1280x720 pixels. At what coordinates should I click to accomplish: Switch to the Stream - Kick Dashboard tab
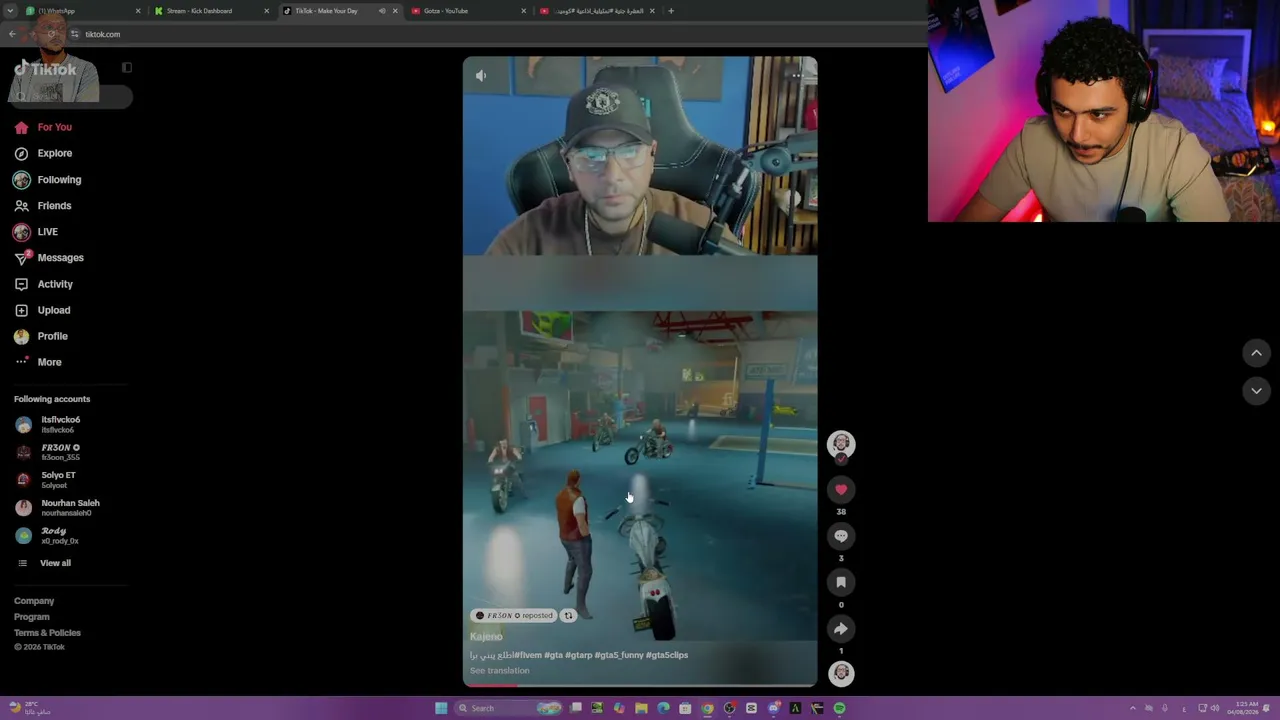[x=212, y=11]
